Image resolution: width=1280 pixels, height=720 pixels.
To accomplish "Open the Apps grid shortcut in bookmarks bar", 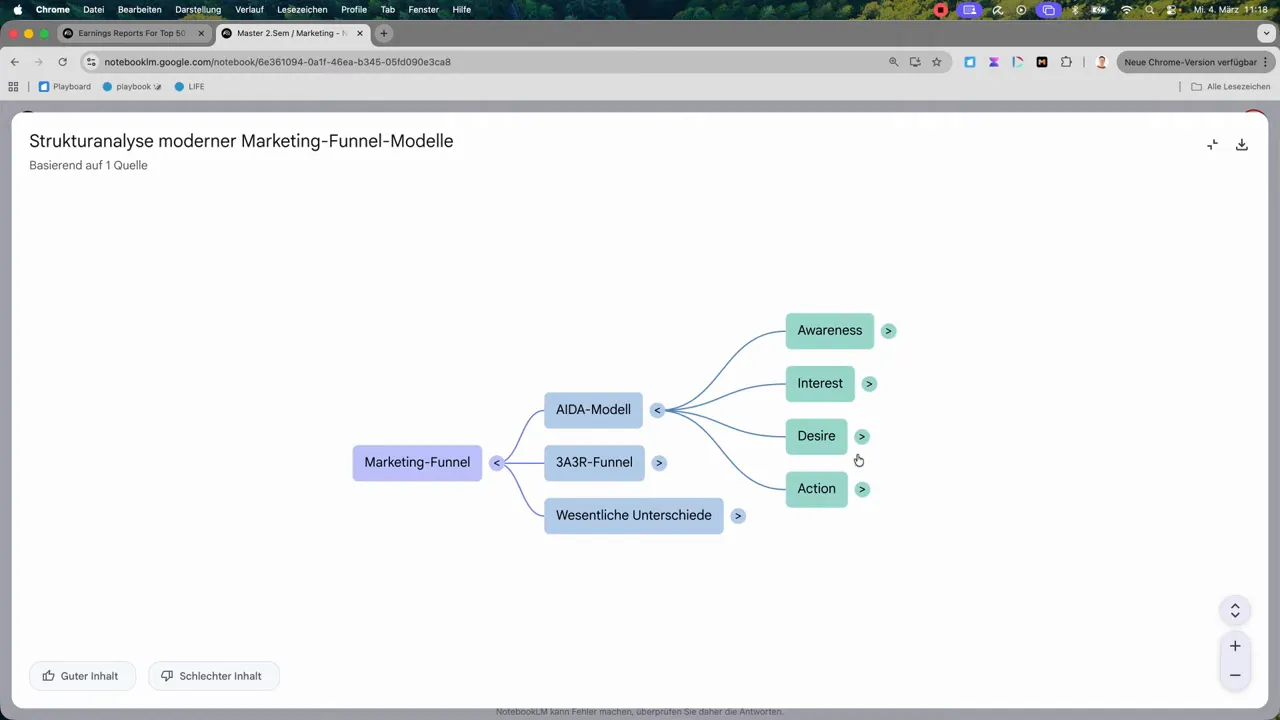I will tap(14, 87).
